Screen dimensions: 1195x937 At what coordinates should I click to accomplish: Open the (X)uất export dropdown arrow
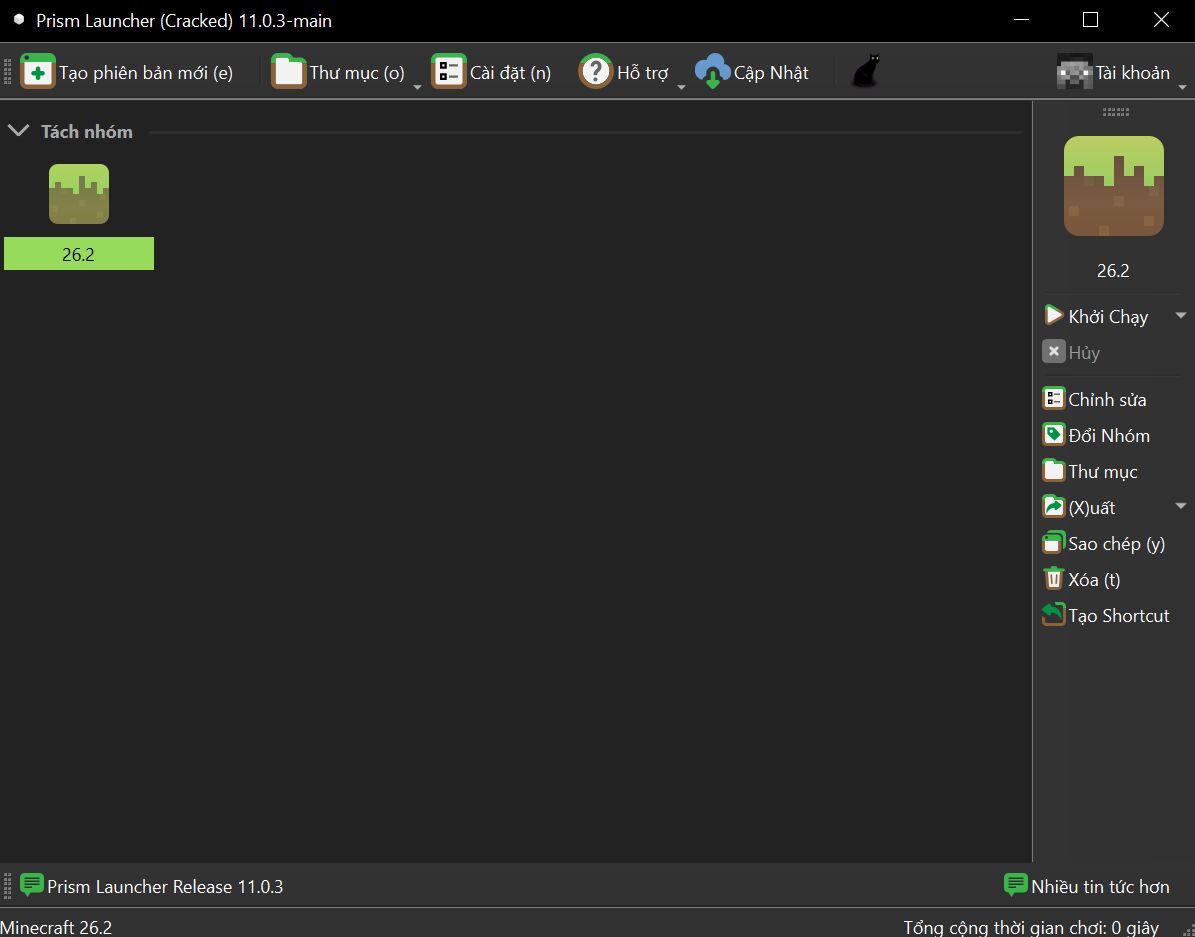[1181, 506]
